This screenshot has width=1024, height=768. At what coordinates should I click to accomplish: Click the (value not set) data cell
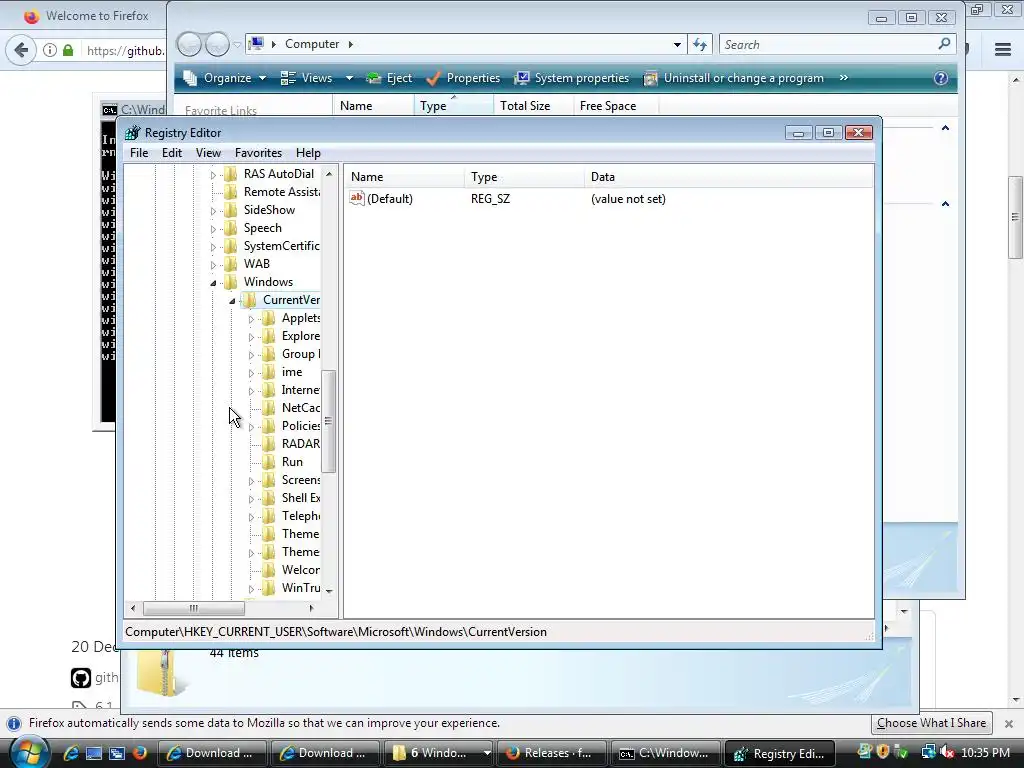628,199
